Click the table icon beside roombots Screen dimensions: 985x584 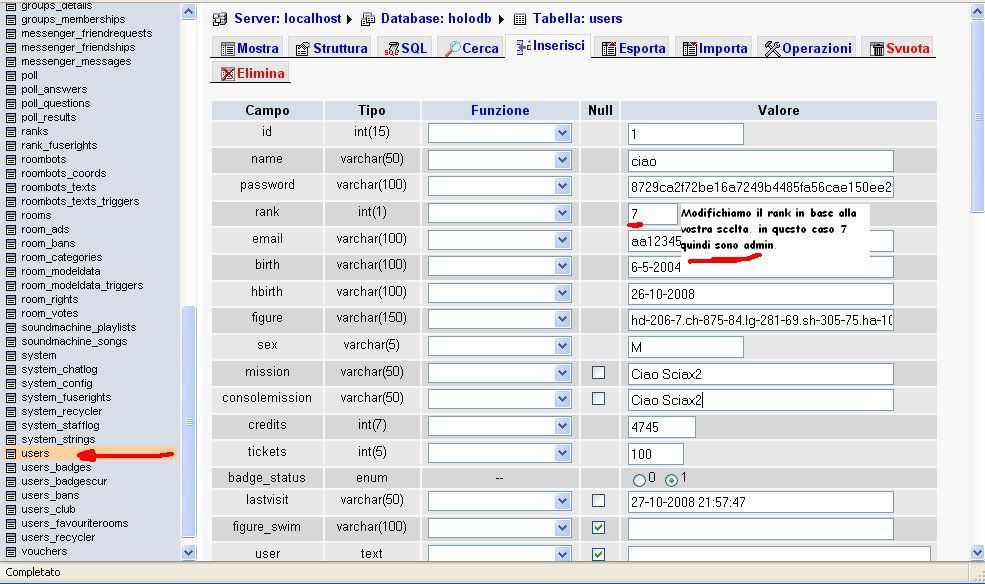[x=11, y=160]
